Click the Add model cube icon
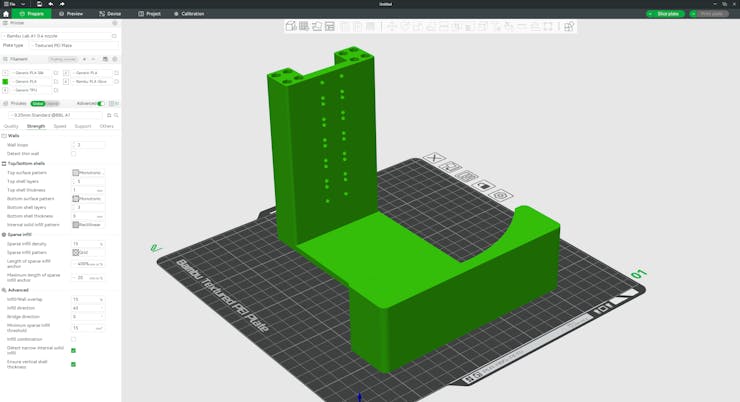This screenshot has width=740, height=402. coord(291,26)
